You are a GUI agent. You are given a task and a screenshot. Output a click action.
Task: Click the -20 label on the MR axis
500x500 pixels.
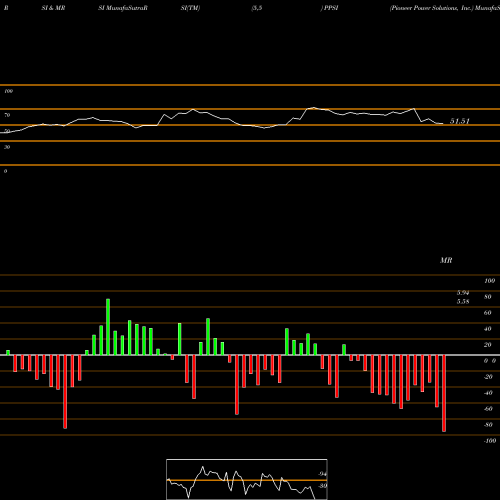point(488,377)
